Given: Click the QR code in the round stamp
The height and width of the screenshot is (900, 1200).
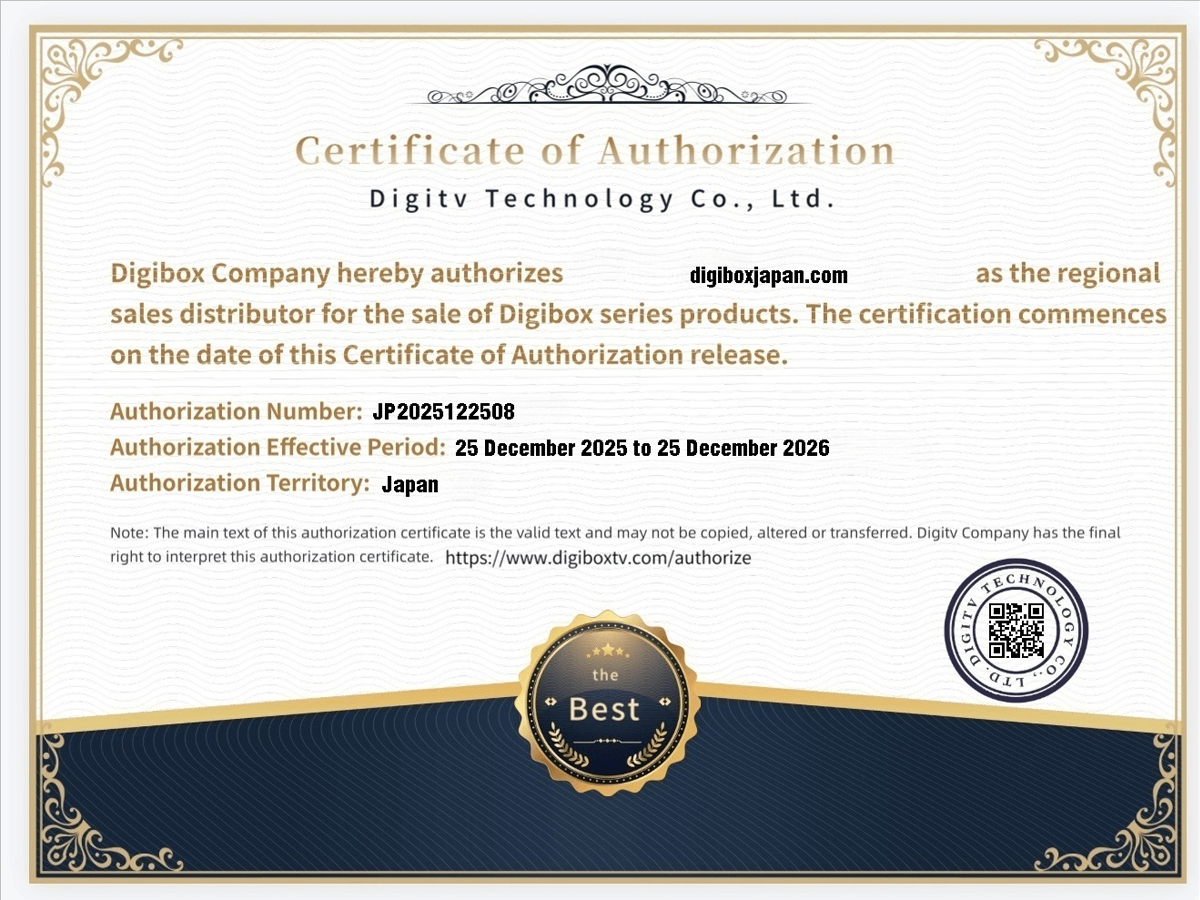Looking at the screenshot, I should tap(1016, 629).
